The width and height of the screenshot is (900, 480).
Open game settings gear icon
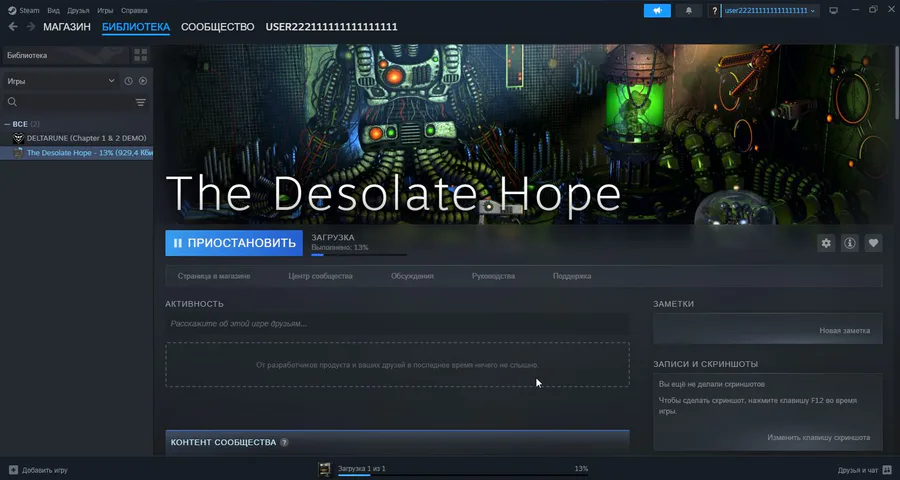[826, 243]
